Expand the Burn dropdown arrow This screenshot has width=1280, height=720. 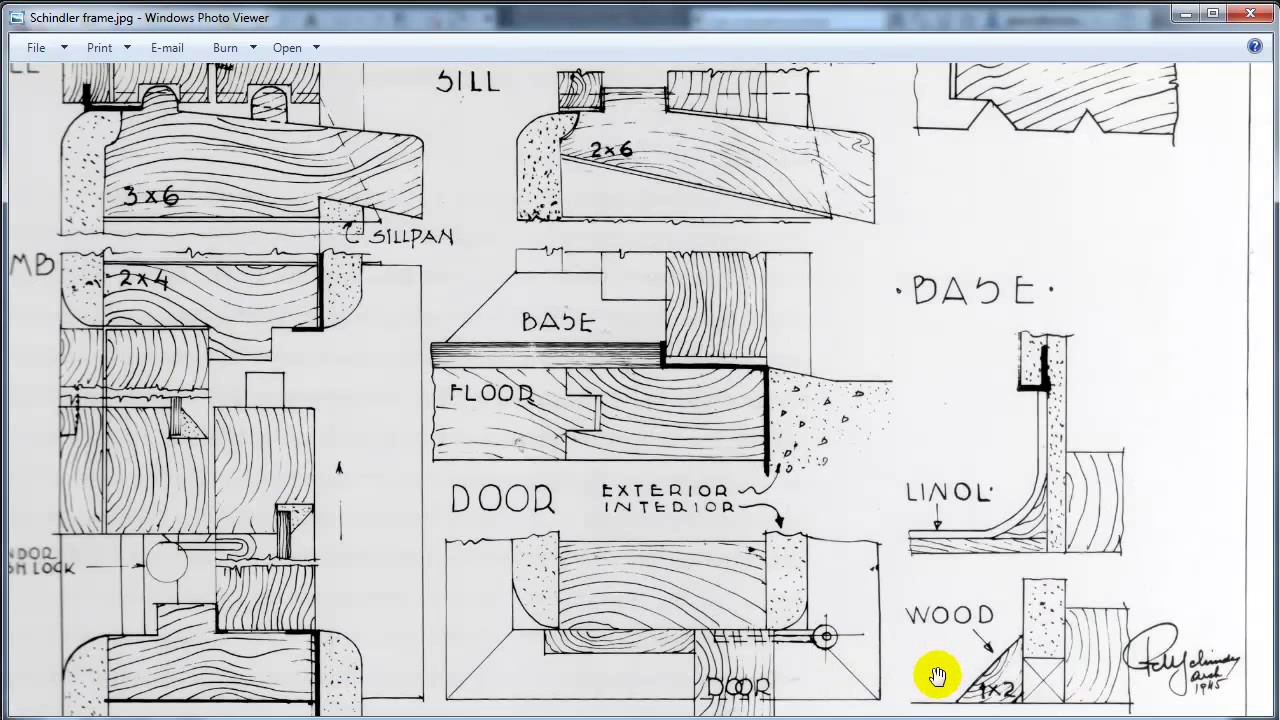(252, 47)
